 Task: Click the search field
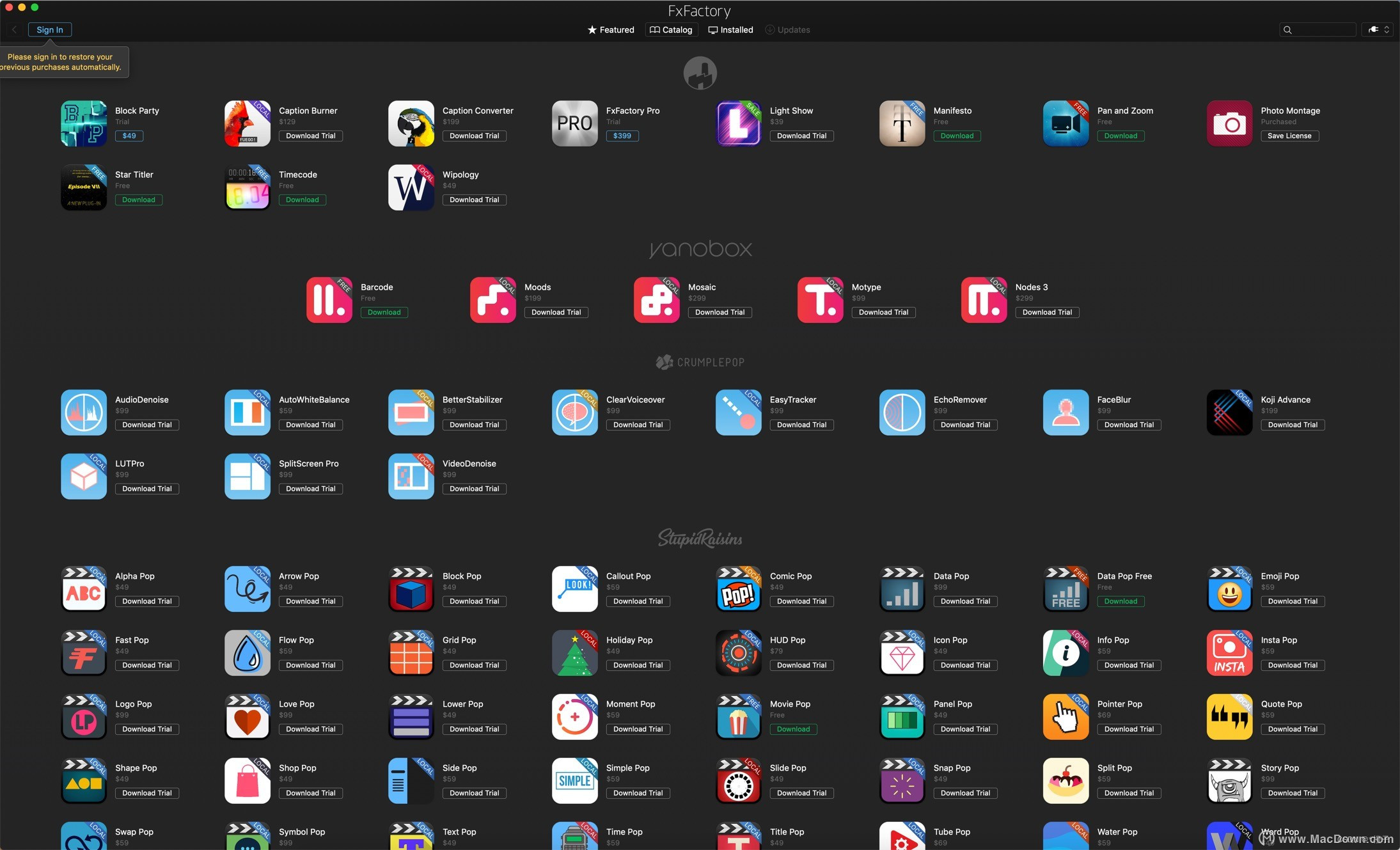pos(1317,30)
